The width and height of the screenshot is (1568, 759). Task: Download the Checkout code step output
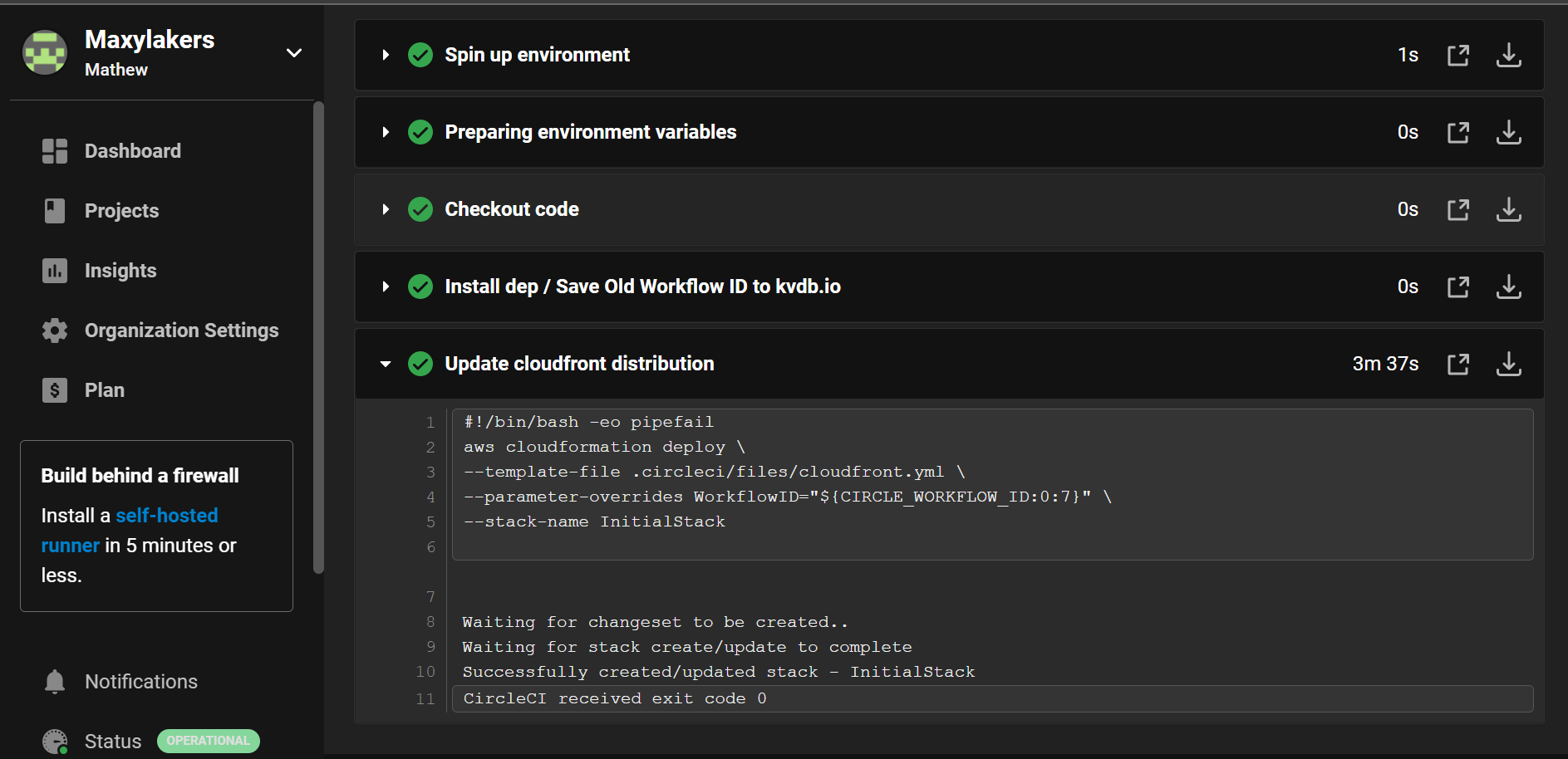(1509, 209)
